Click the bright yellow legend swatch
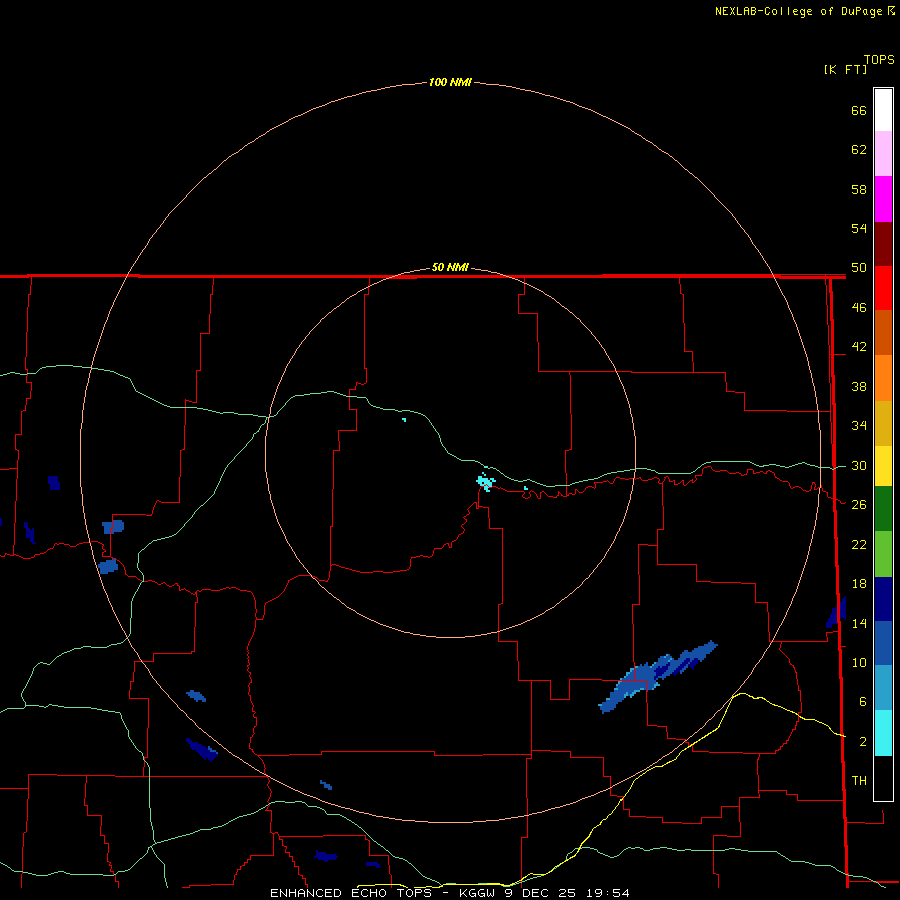 [883, 466]
